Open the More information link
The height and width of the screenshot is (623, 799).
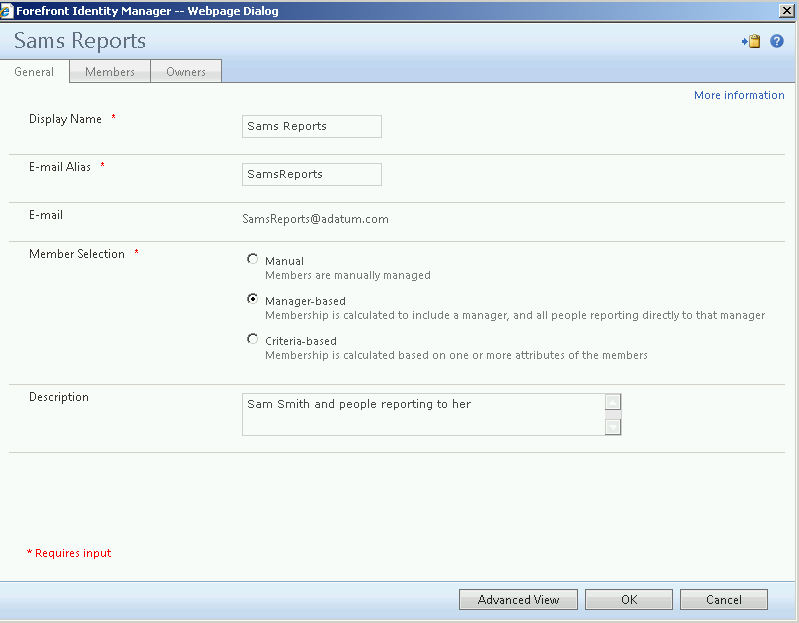point(739,95)
